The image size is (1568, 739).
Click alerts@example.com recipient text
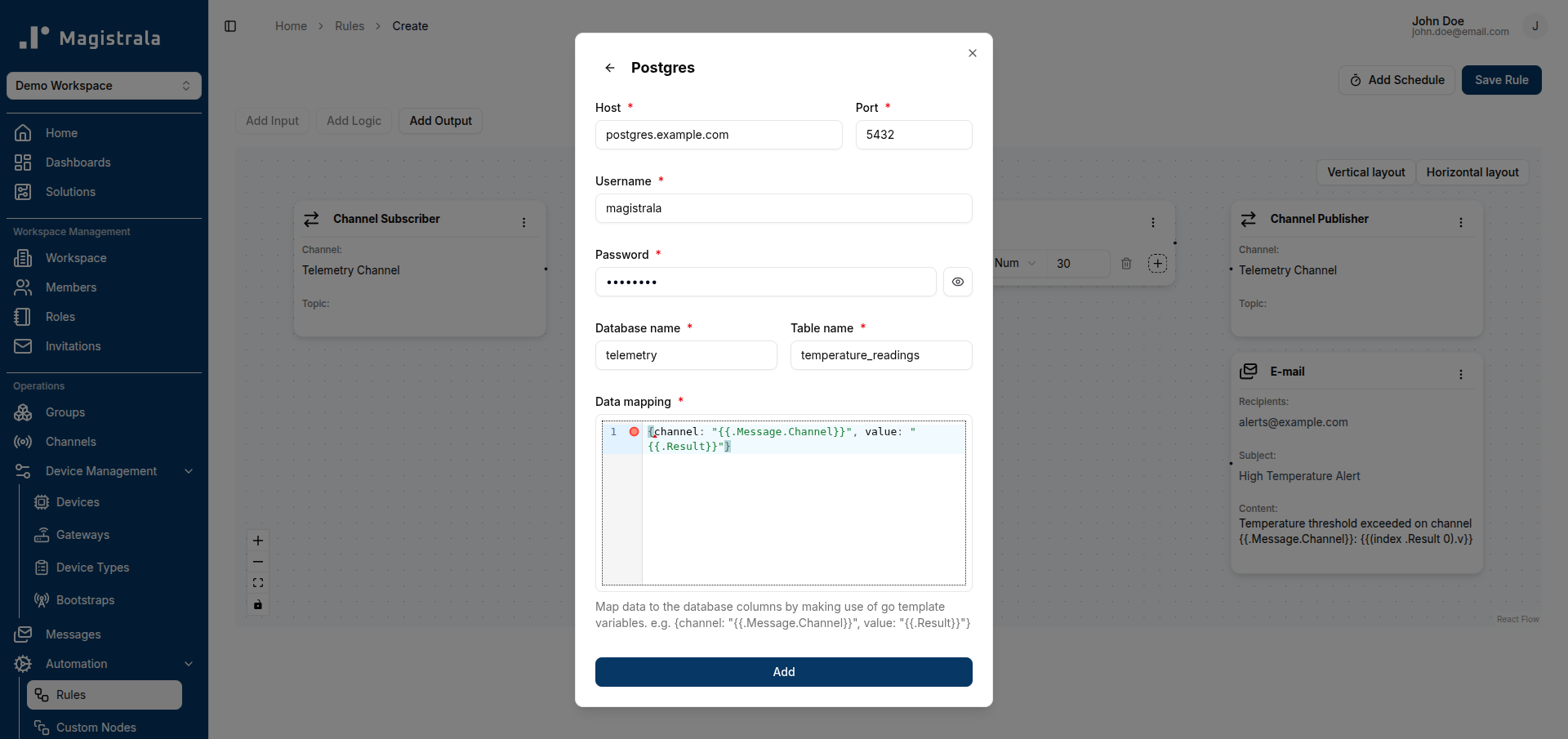click(1294, 422)
